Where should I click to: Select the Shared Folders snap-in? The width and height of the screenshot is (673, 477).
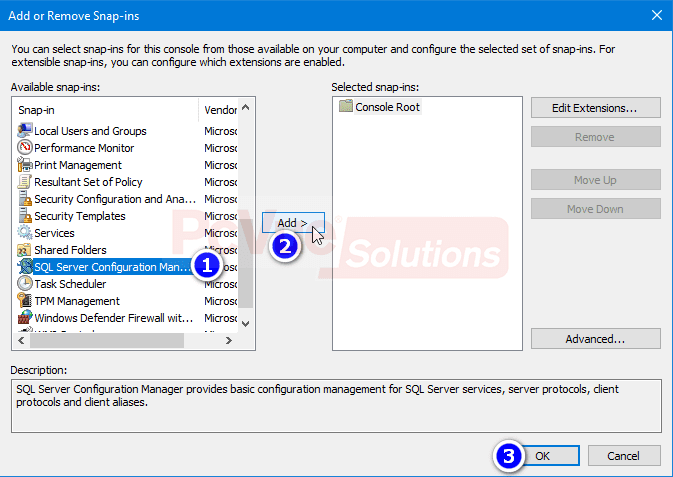(70, 250)
